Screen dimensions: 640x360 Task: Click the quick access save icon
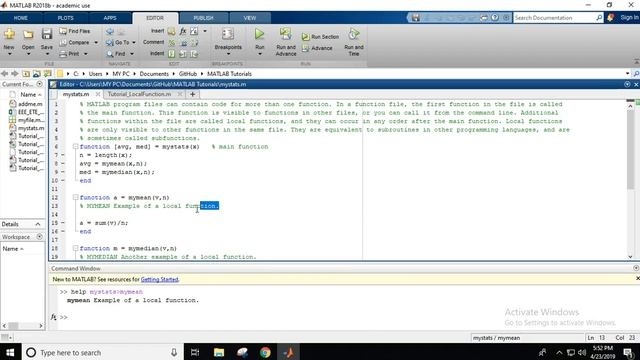coord(416,18)
